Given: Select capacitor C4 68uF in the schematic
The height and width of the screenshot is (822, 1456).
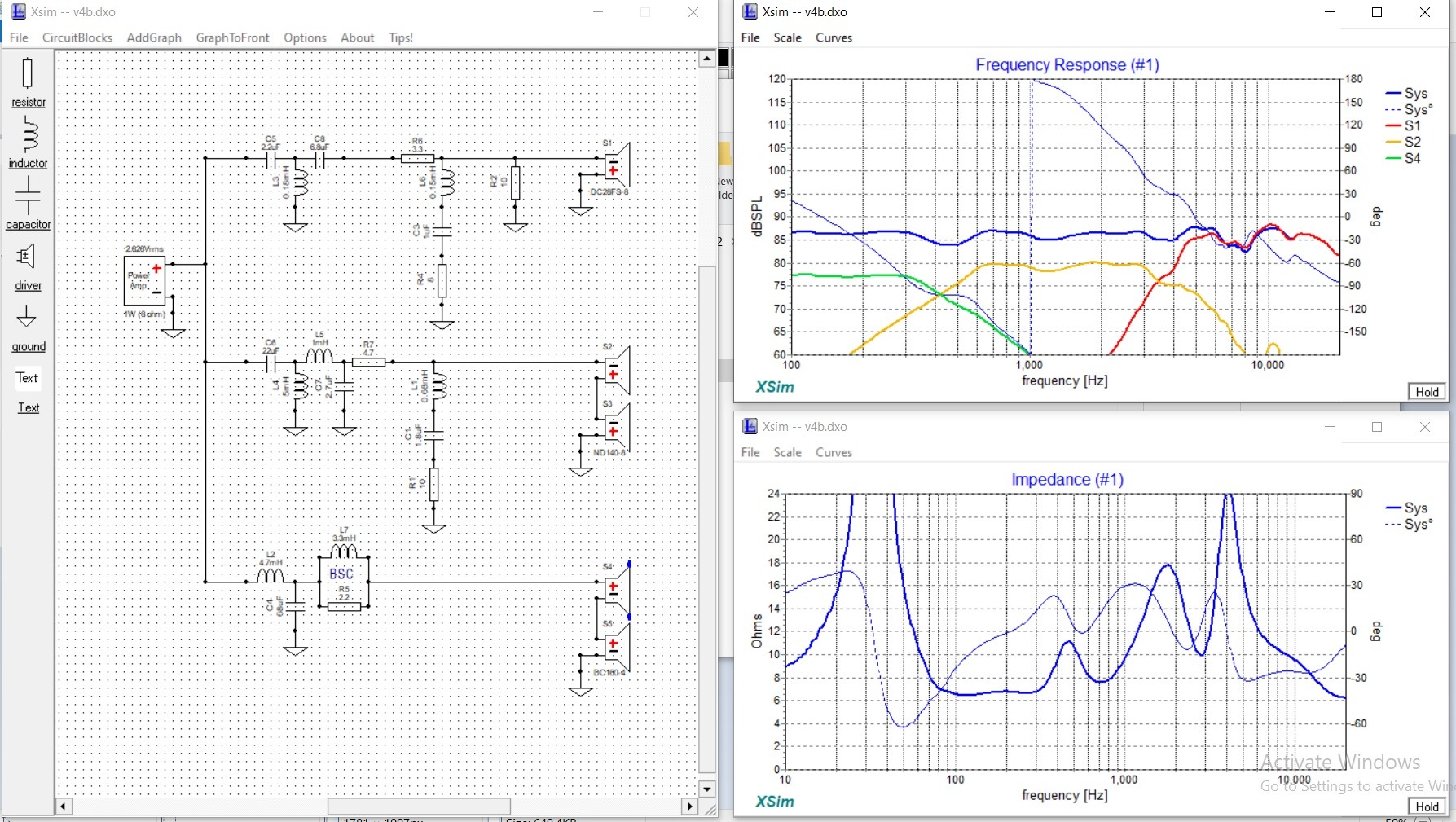Looking at the screenshot, I should point(295,606).
